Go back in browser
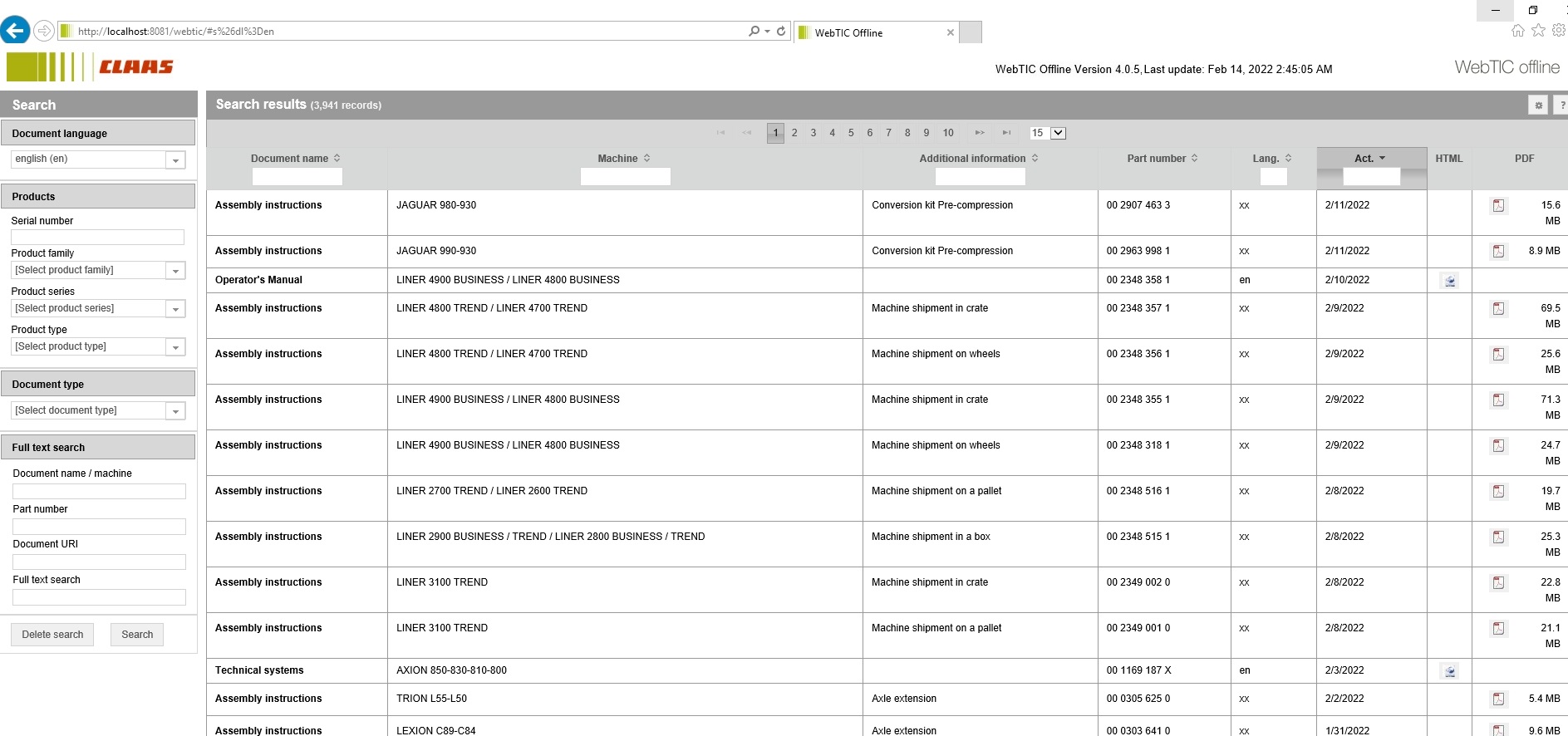 [15, 31]
